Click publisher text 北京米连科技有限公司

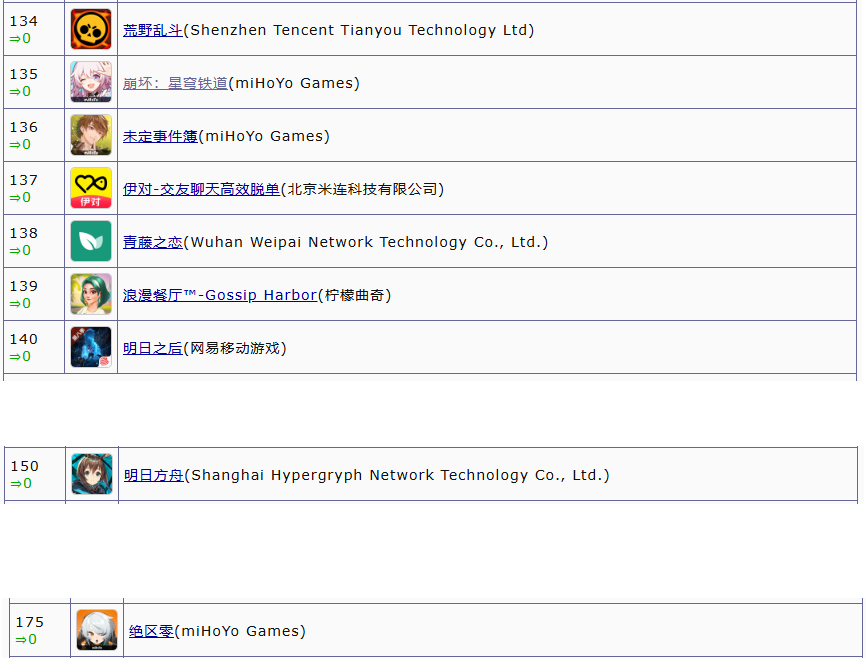[x=362, y=189]
